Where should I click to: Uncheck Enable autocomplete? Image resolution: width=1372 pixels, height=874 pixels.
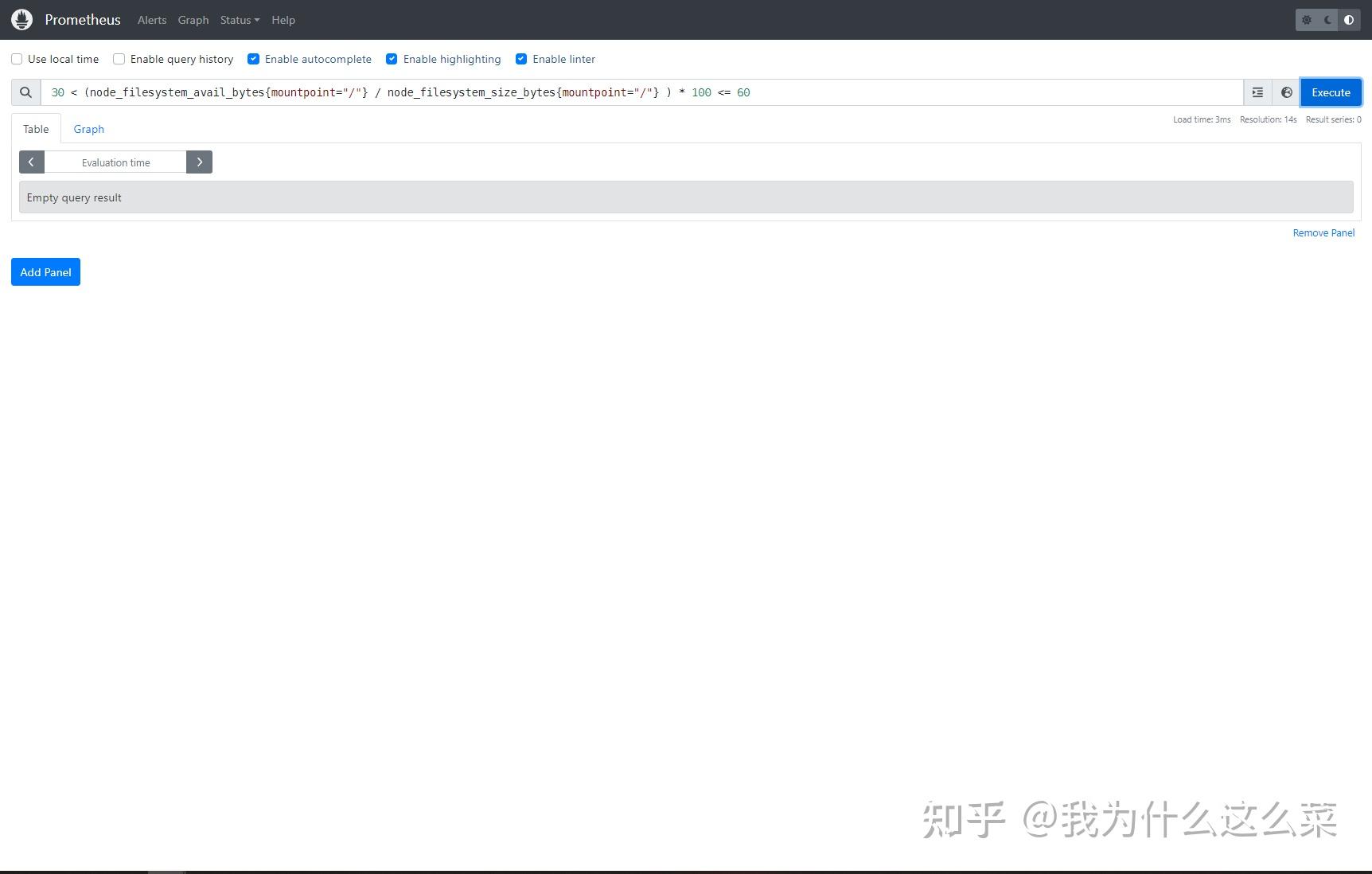253,59
